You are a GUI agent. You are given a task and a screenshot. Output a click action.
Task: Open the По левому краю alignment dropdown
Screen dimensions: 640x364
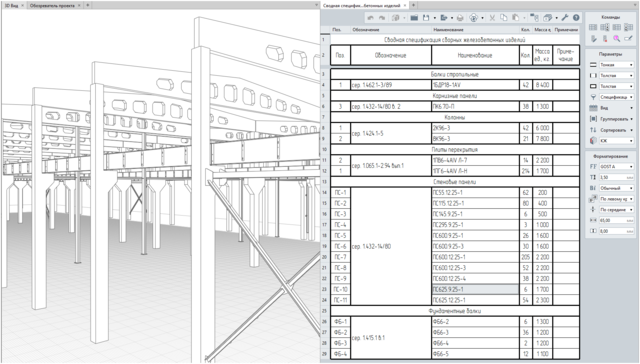coord(616,199)
